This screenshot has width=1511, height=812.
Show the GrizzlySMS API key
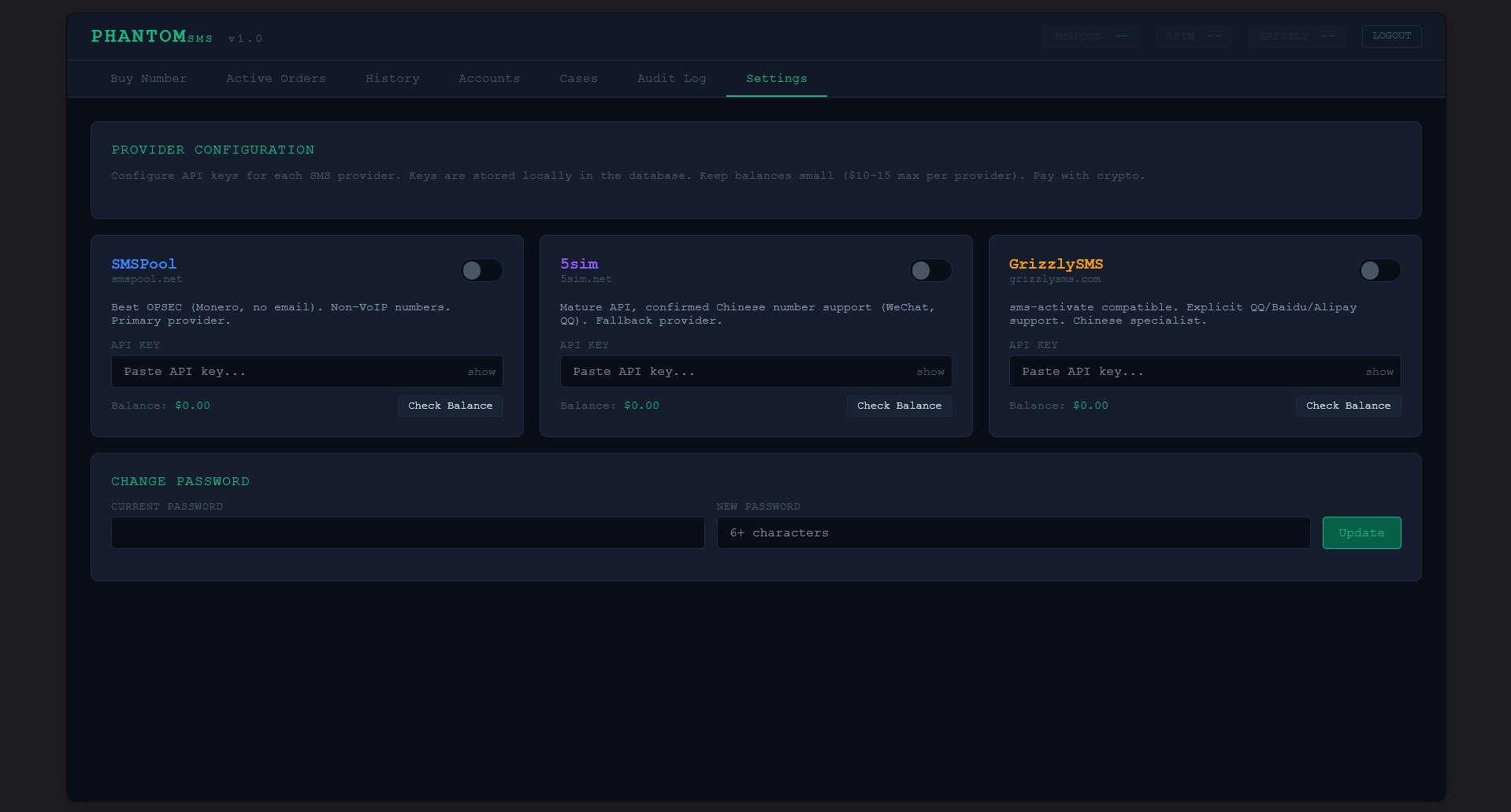click(x=1379, y=371)
